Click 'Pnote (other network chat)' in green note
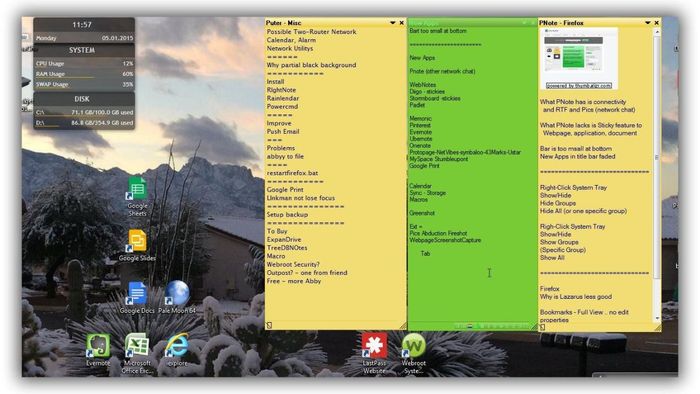700x394 pixels. (x=442, y=71)
